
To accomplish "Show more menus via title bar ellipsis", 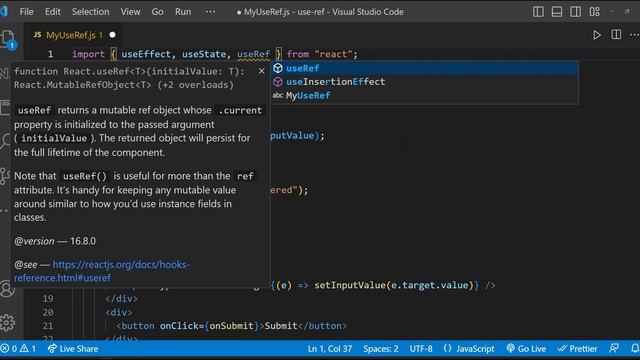I will [210, 12].
